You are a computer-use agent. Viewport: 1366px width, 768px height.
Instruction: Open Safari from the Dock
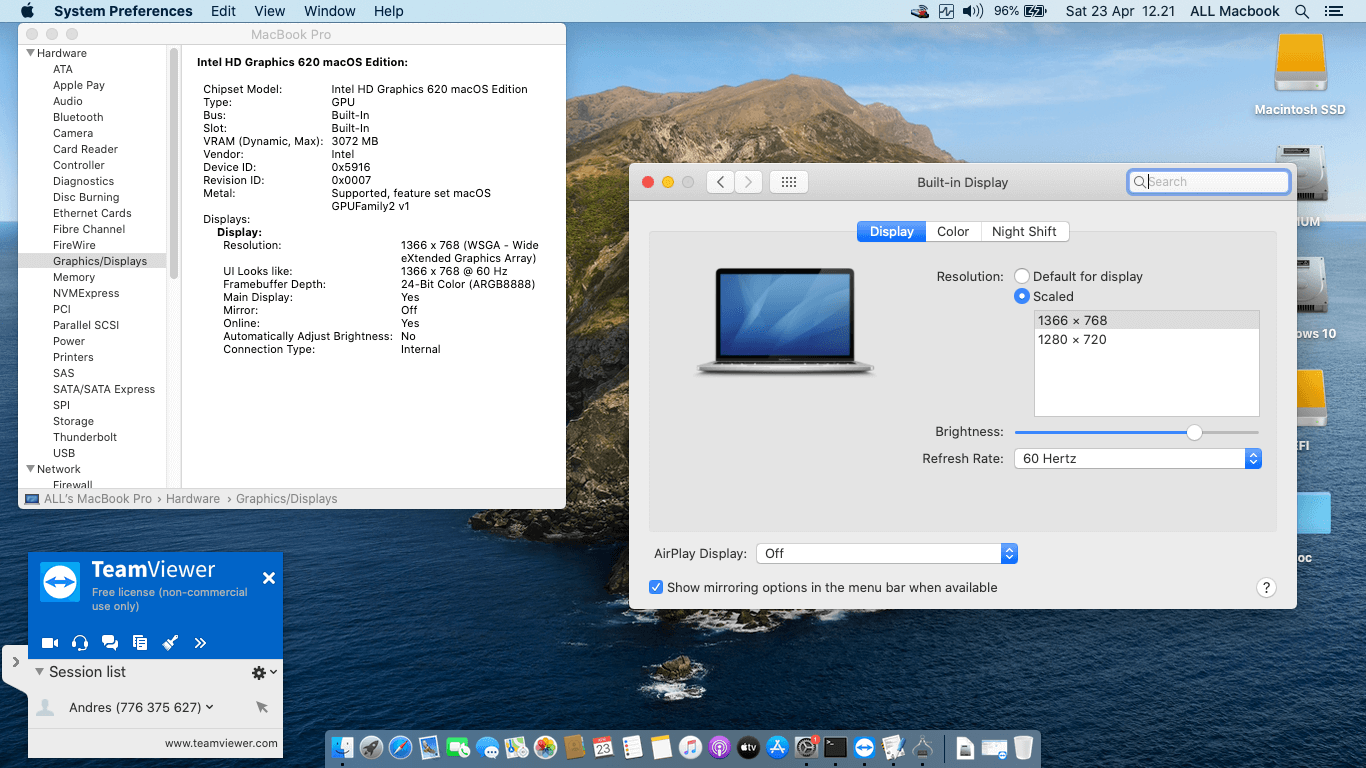(401, 747)
